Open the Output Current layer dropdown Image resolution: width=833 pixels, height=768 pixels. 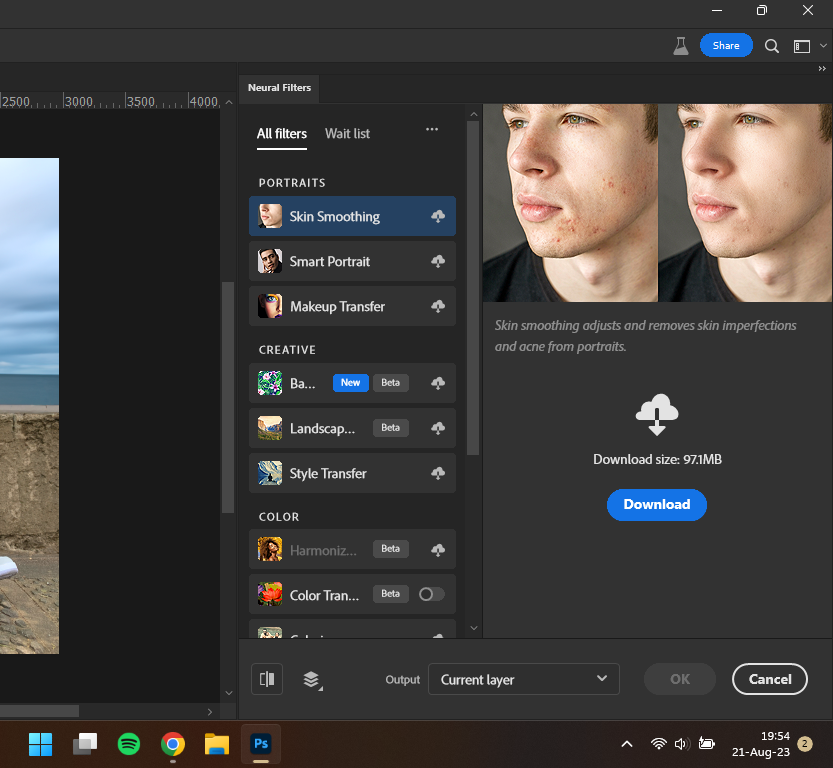tap(524, 679)
